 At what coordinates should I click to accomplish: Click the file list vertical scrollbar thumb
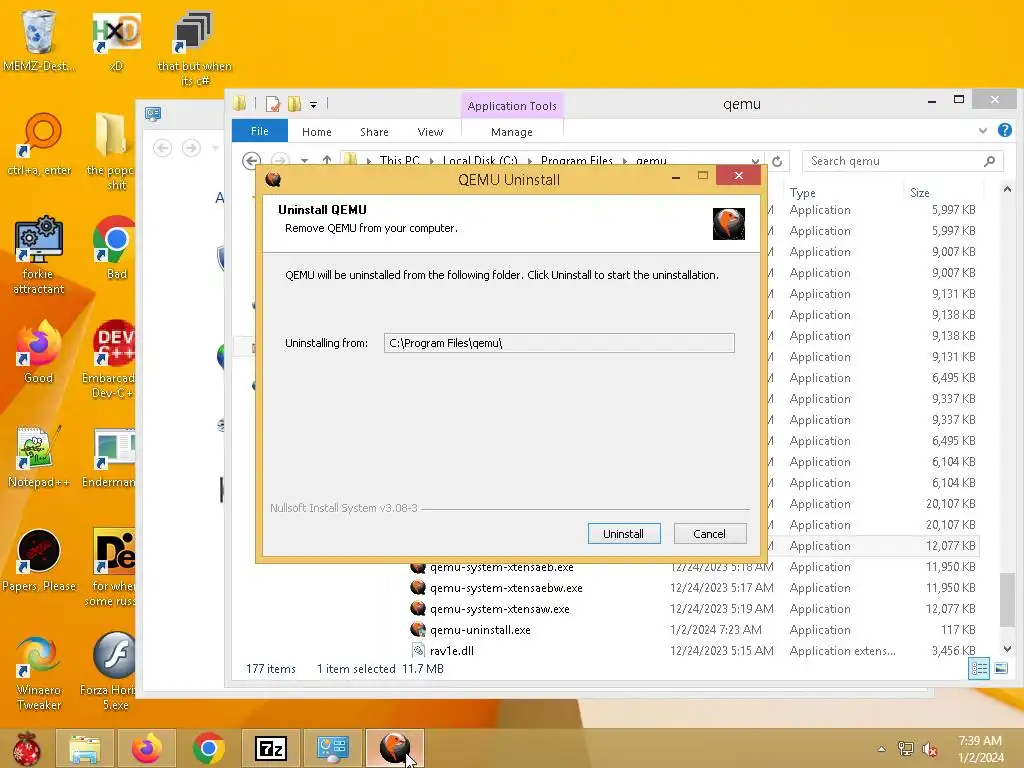click(x=1007, y=600)
